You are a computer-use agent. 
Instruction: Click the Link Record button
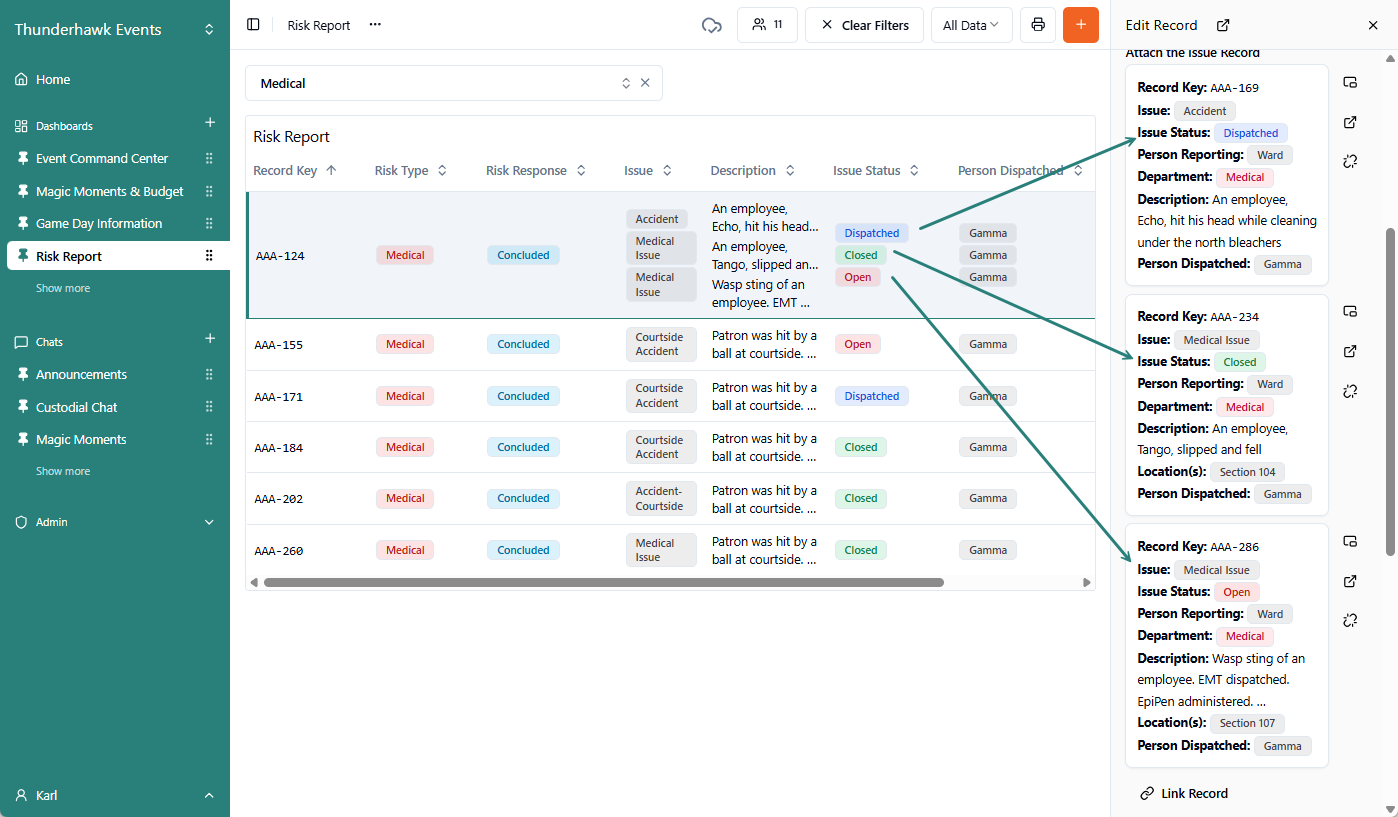pyautogui.click(x=1184, y=793)
